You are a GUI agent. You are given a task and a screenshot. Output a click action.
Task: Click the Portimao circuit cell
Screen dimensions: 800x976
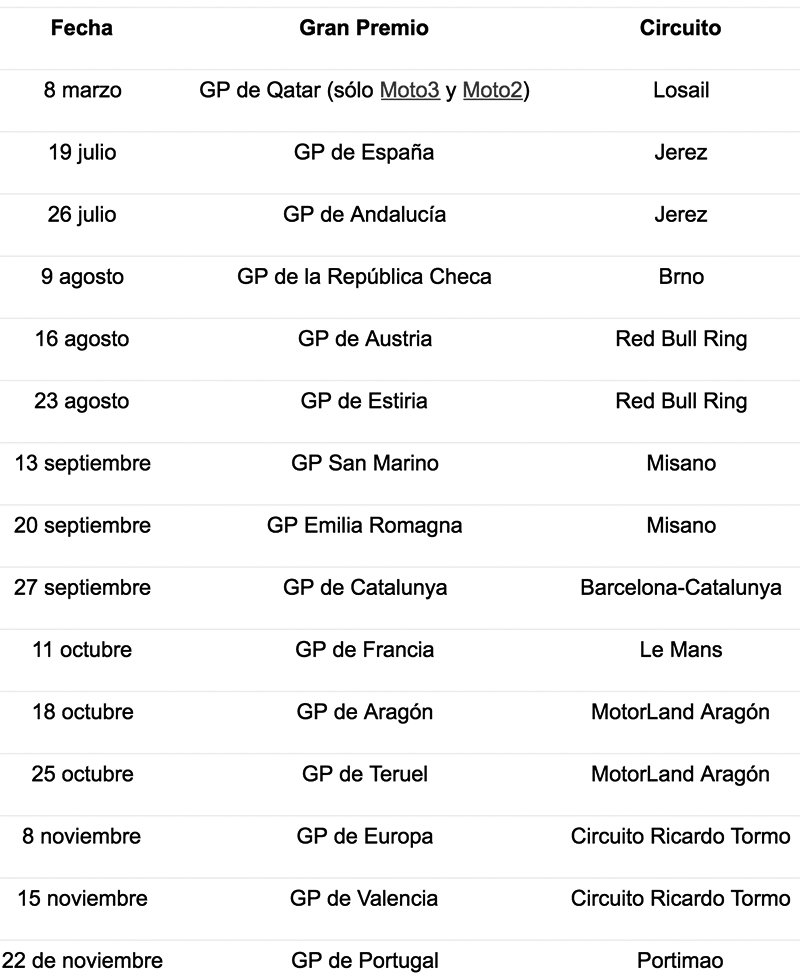pyautogui.click(x=680, y=961)
